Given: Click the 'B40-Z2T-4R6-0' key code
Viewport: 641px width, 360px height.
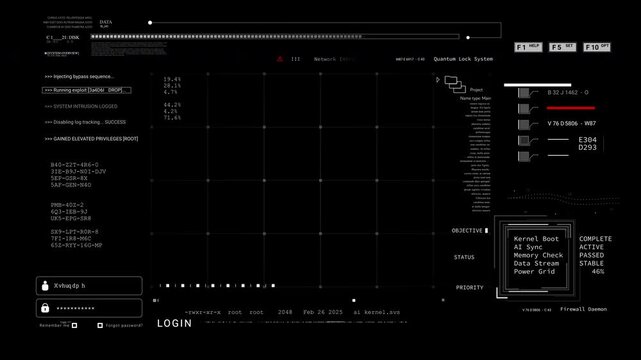Looking at the screenshot, I should (74, 165).
